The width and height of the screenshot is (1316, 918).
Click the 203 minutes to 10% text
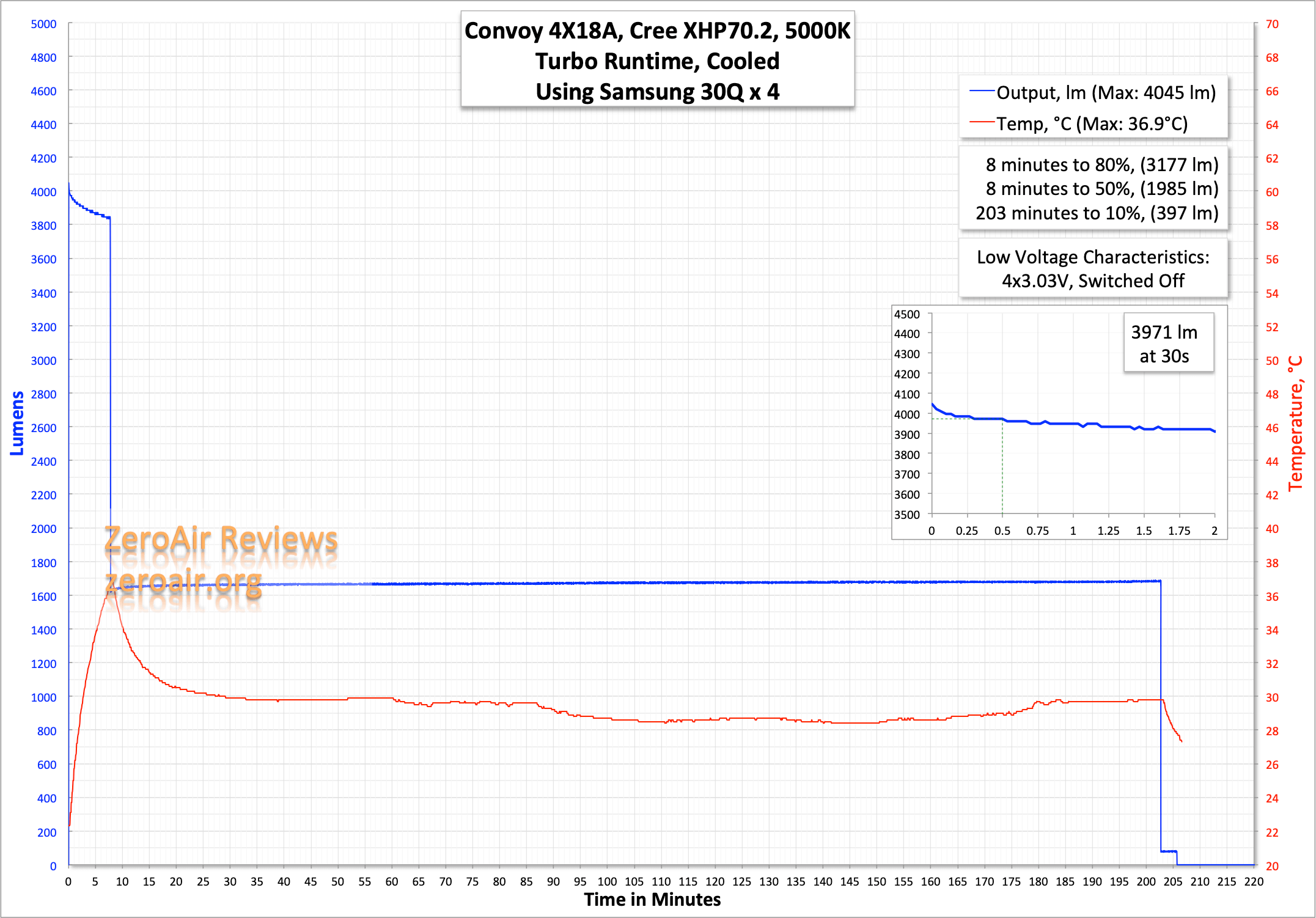pos(1097,213)
